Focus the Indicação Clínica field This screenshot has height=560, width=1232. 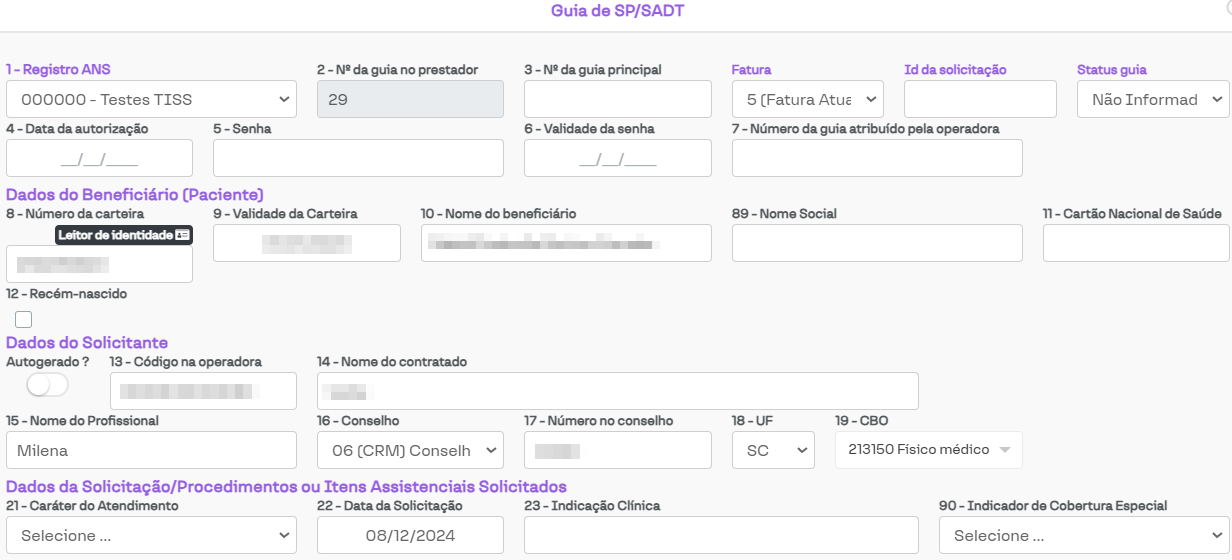[x=721, y=535]
